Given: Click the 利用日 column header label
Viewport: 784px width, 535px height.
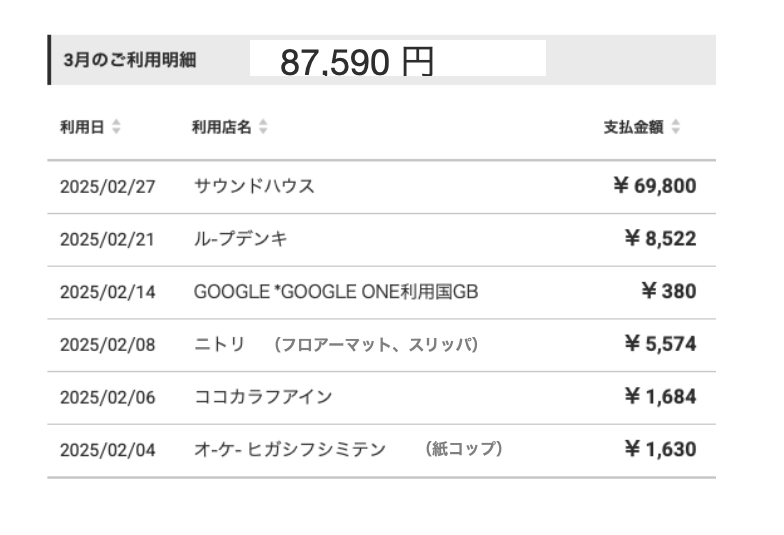Looking at the screenshot, I should pyautogui.click(x=81, y=127).
